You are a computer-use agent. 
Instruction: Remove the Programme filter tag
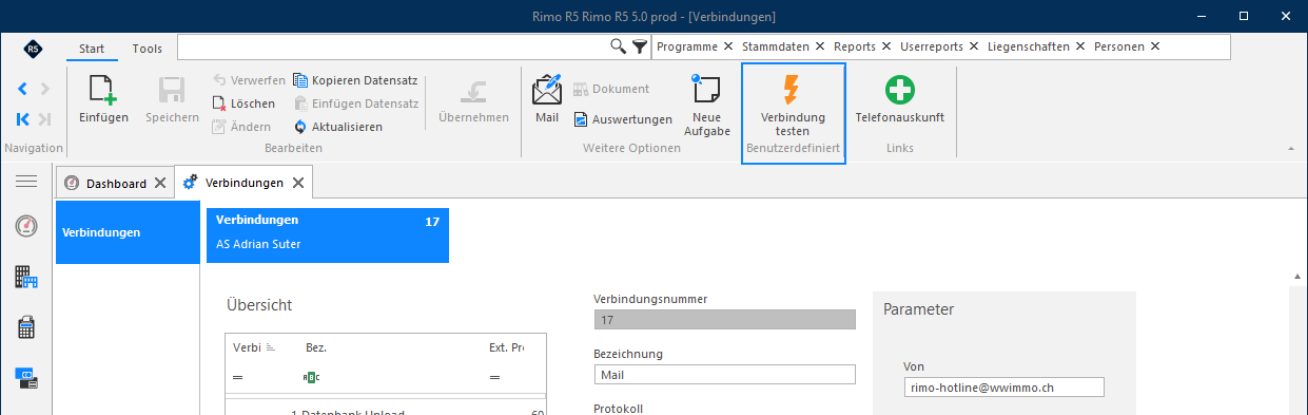728,46
